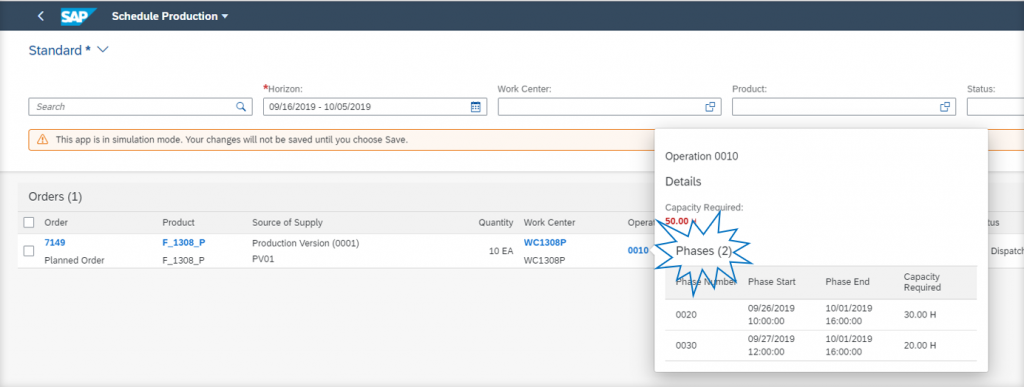Go back using the header arrow
Viewport: 1024px width, 387px height.
click(41, 16)
